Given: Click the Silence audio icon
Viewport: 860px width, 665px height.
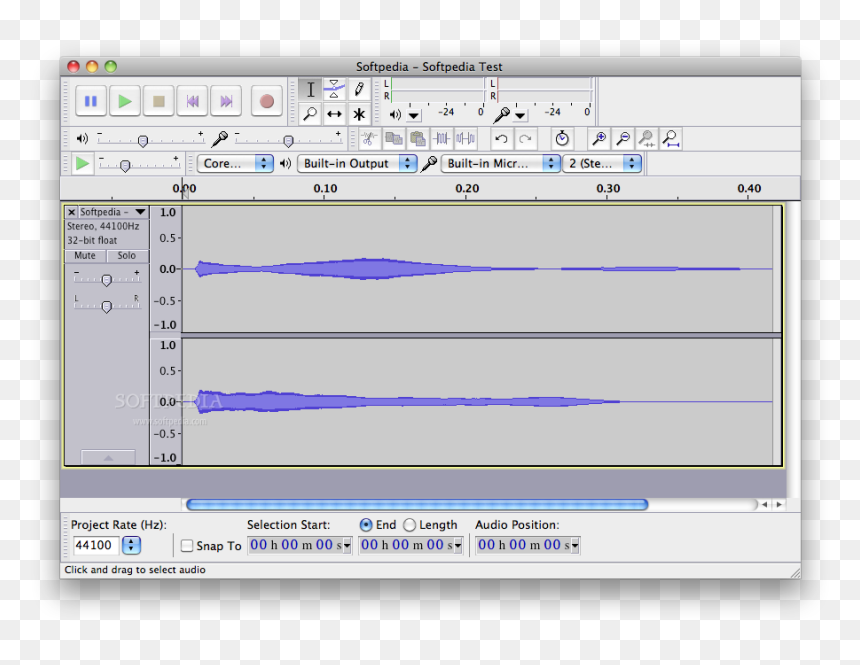Looking at the screenshot, I should click(466, 139).
